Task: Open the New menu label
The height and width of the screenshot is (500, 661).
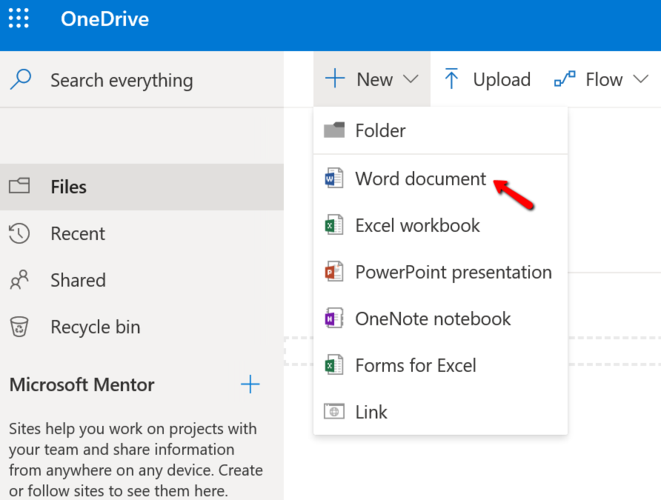Action: pos(375,79)
